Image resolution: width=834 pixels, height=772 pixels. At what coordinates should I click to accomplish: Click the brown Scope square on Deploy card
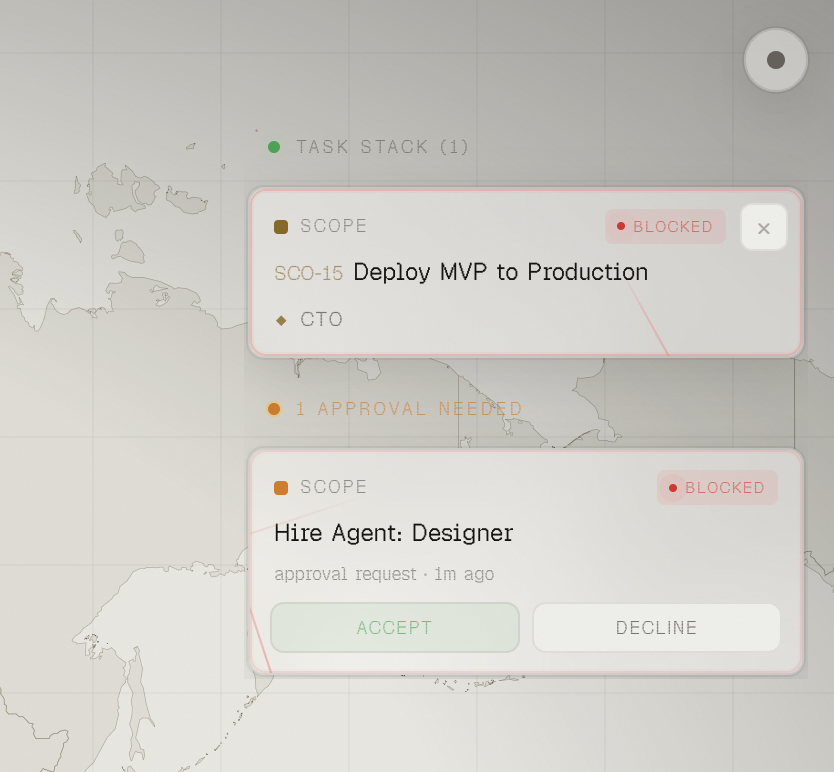(281, 227)
